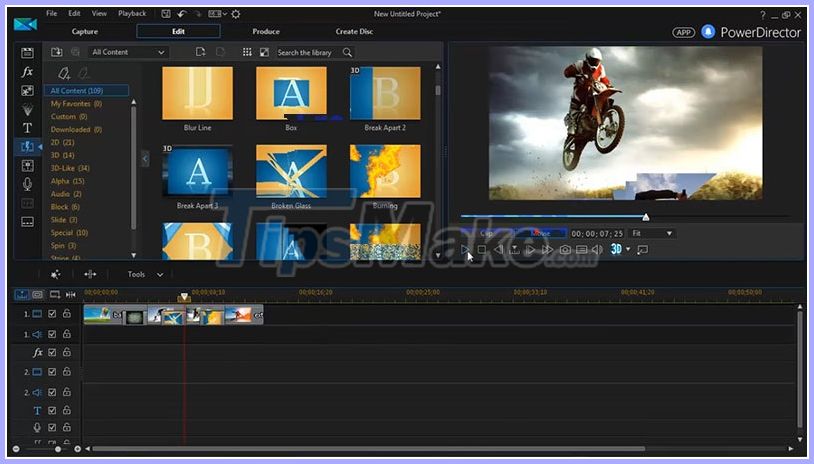Select the 3D-Like (34) tag
Viewport: 814px width, 464px height.
tap(70, 168)
